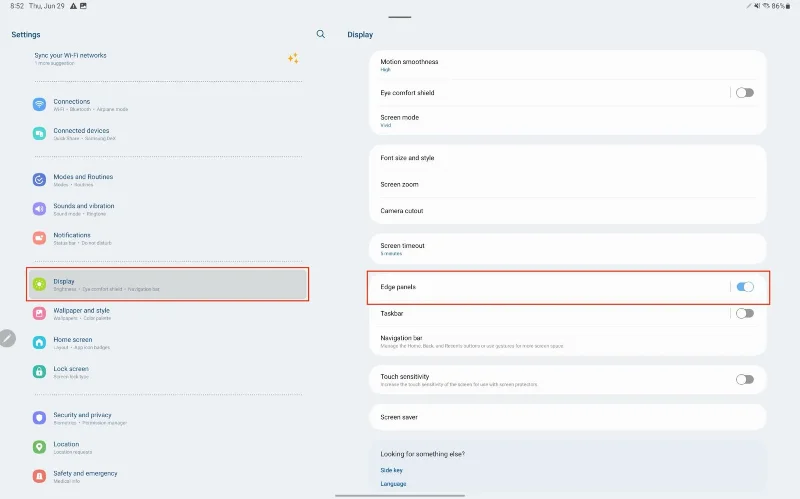
Task: Tap the Wallpaper and style icon
Action: [39, 313]
